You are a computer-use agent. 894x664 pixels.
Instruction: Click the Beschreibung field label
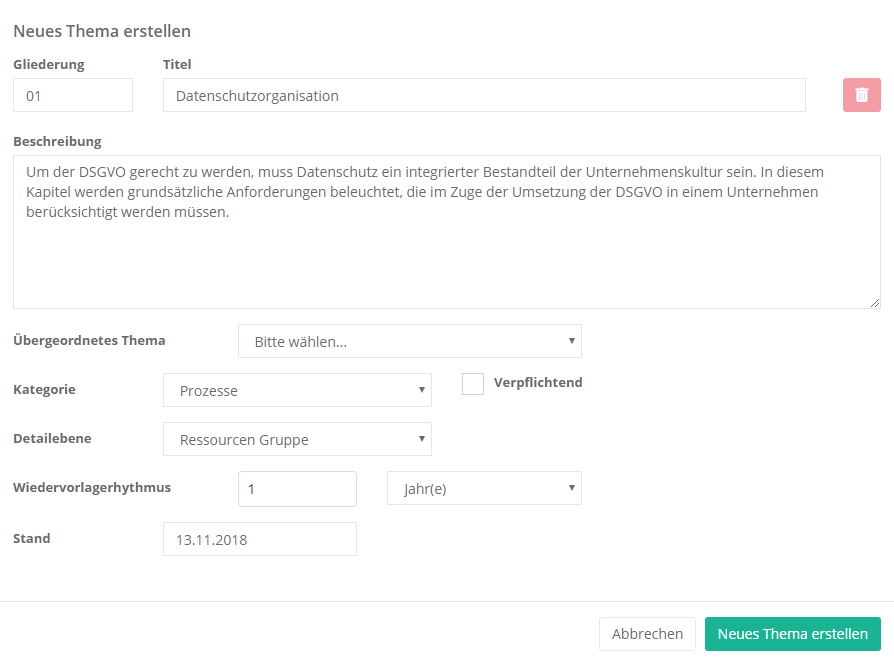57,141
